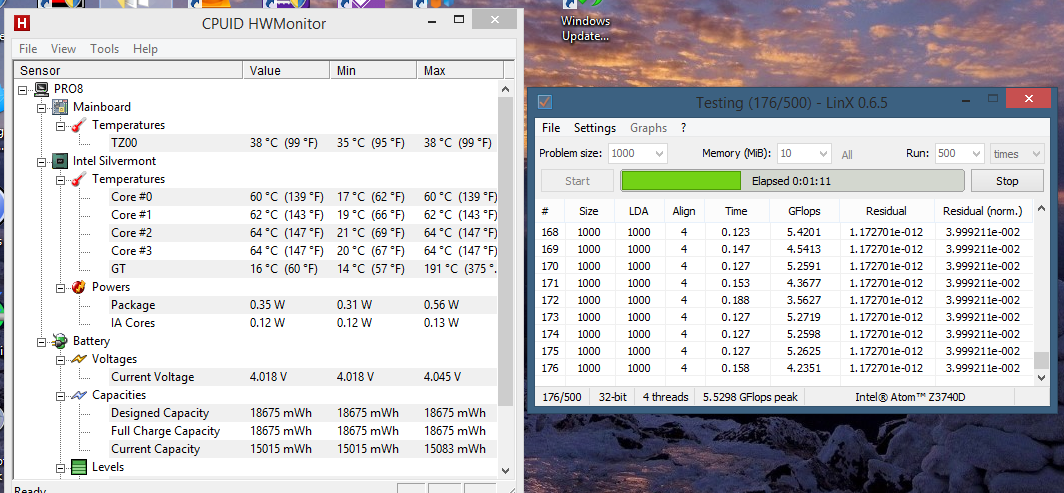Click the Powers flame icon

[x=80, y=287]
